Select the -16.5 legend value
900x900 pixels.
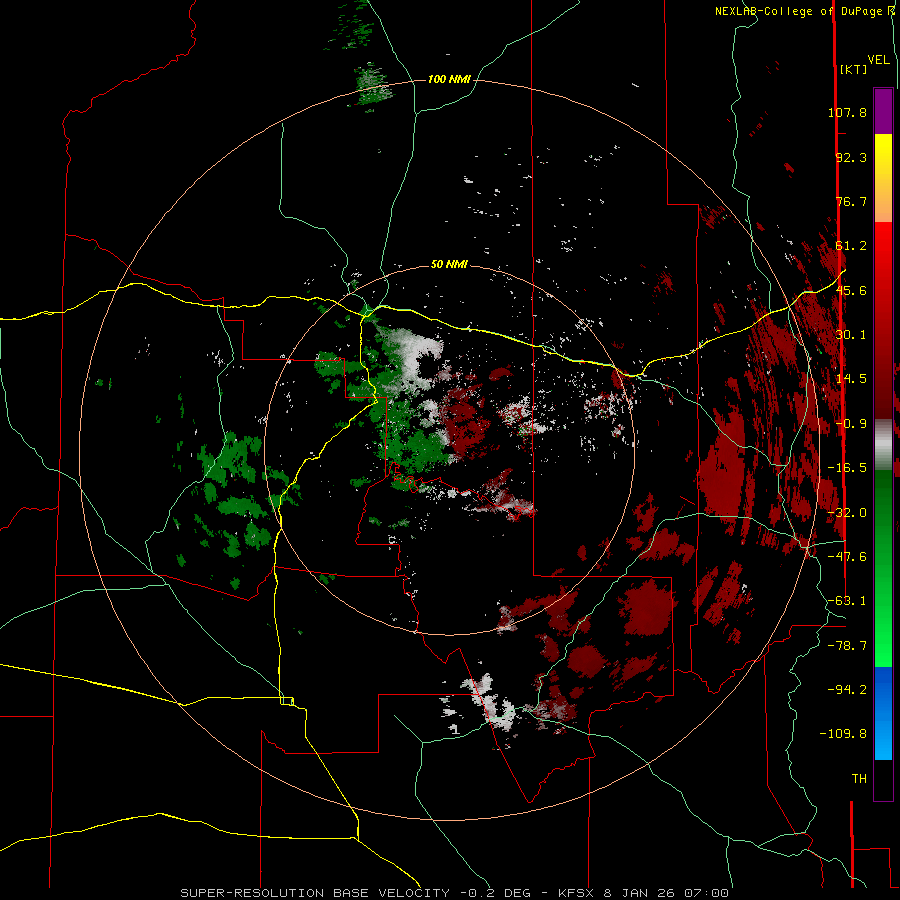847,468
